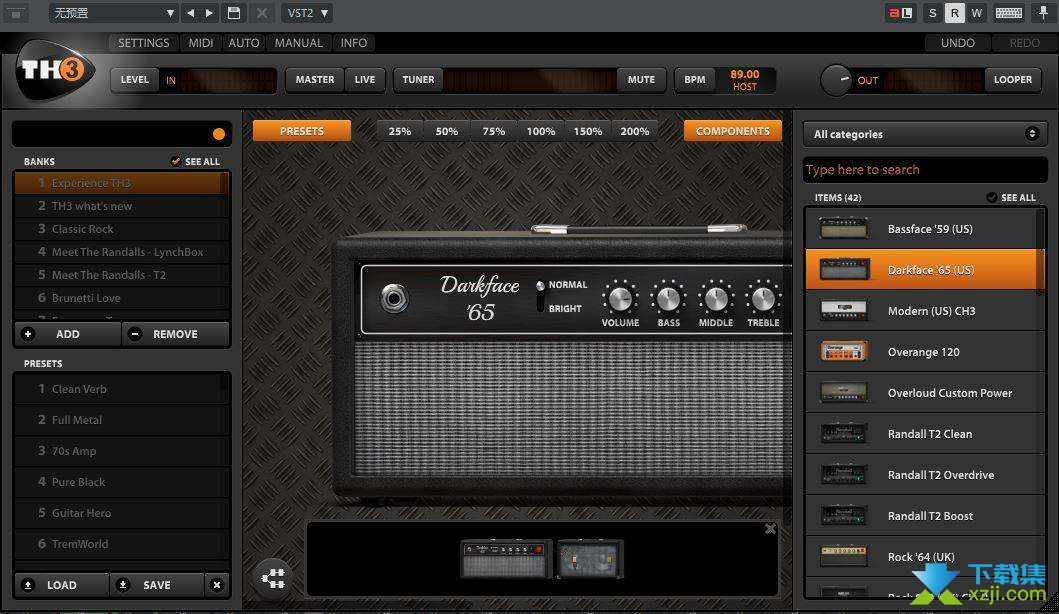This screenshot has height=614, width=1059.
Task: Go to previous preset arrow
Action: [x=191, y=13]
